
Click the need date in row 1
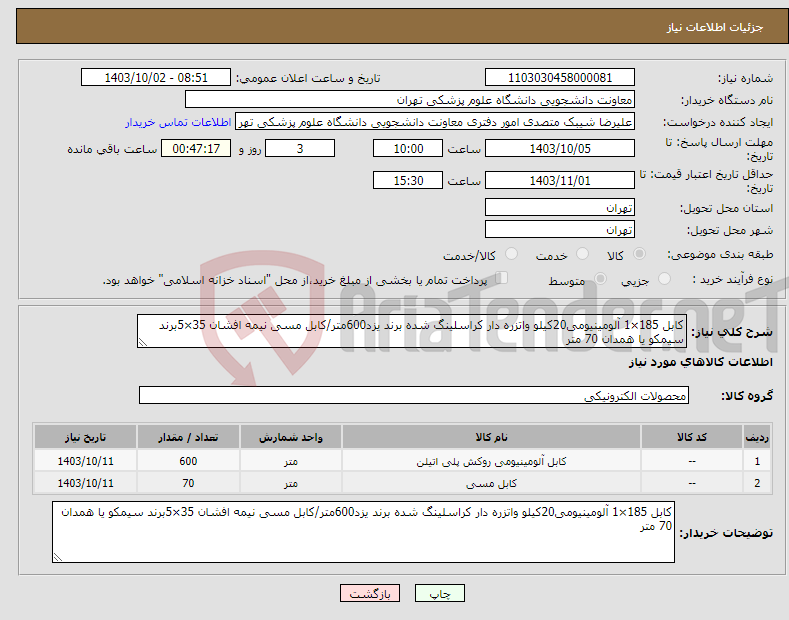(x=86, y=461)
